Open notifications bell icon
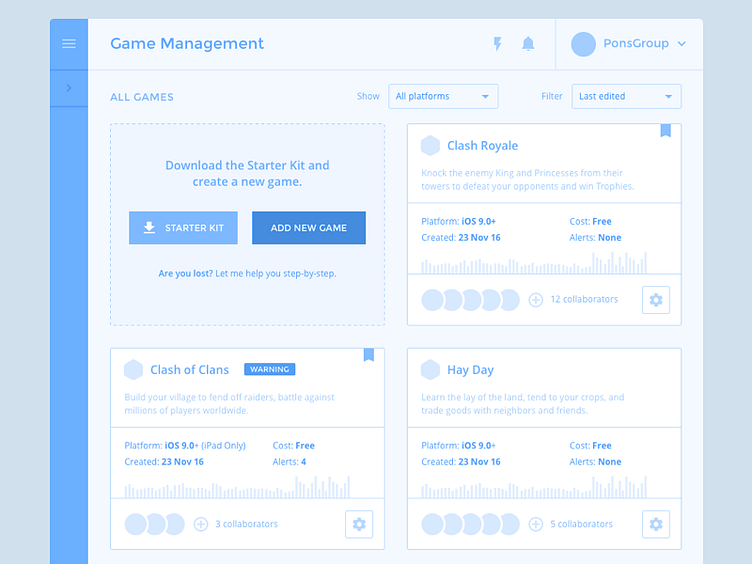This screenshot has height=564, width=752. point(528,44)
